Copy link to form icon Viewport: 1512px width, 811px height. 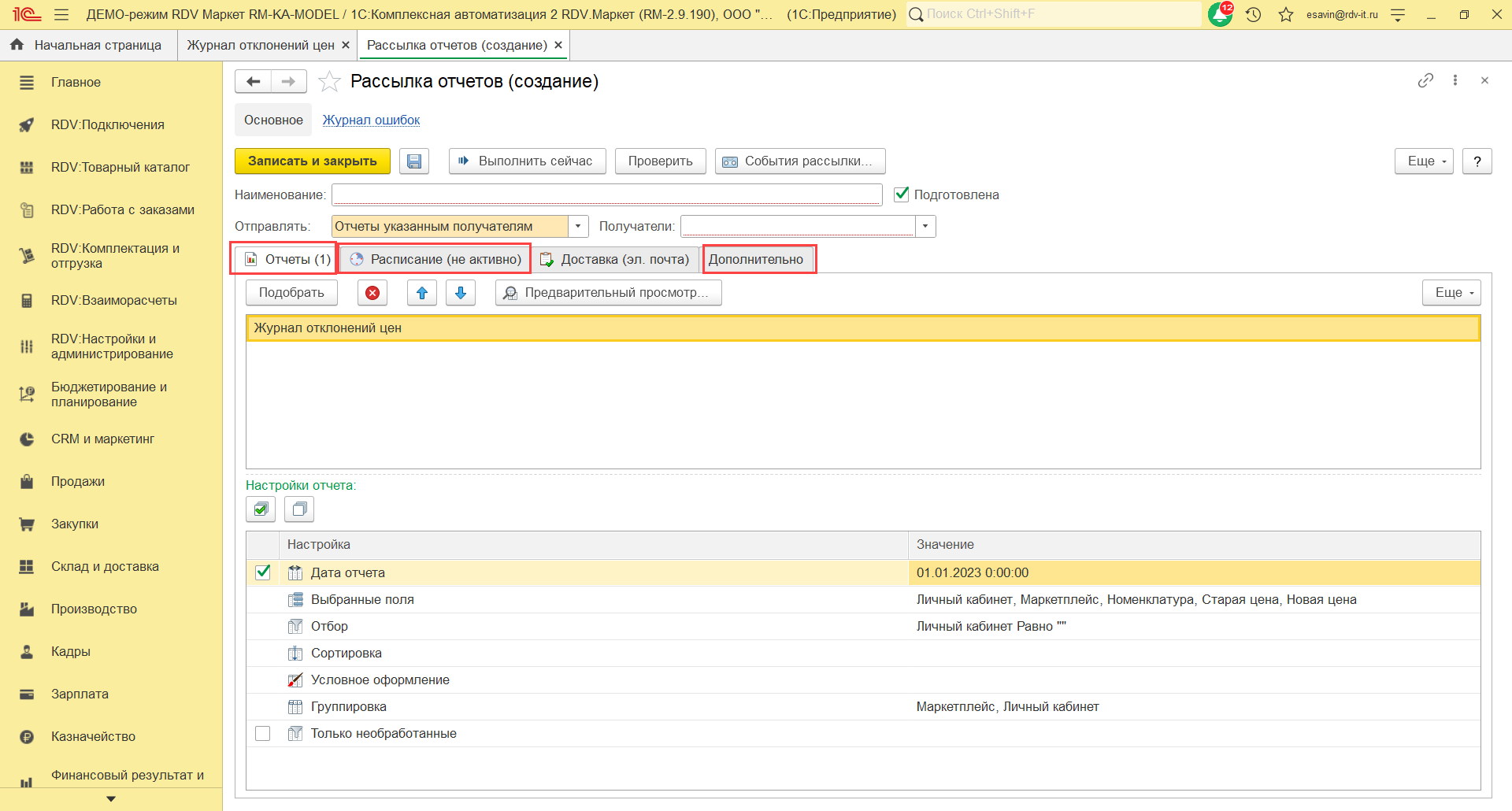point(1425,80)
